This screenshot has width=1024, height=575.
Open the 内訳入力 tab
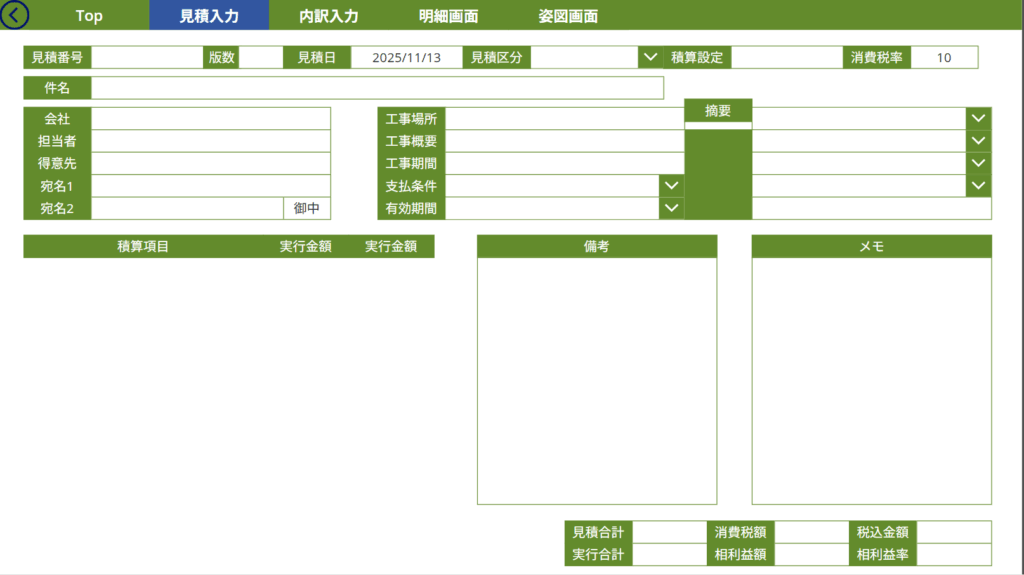point(329,16)
